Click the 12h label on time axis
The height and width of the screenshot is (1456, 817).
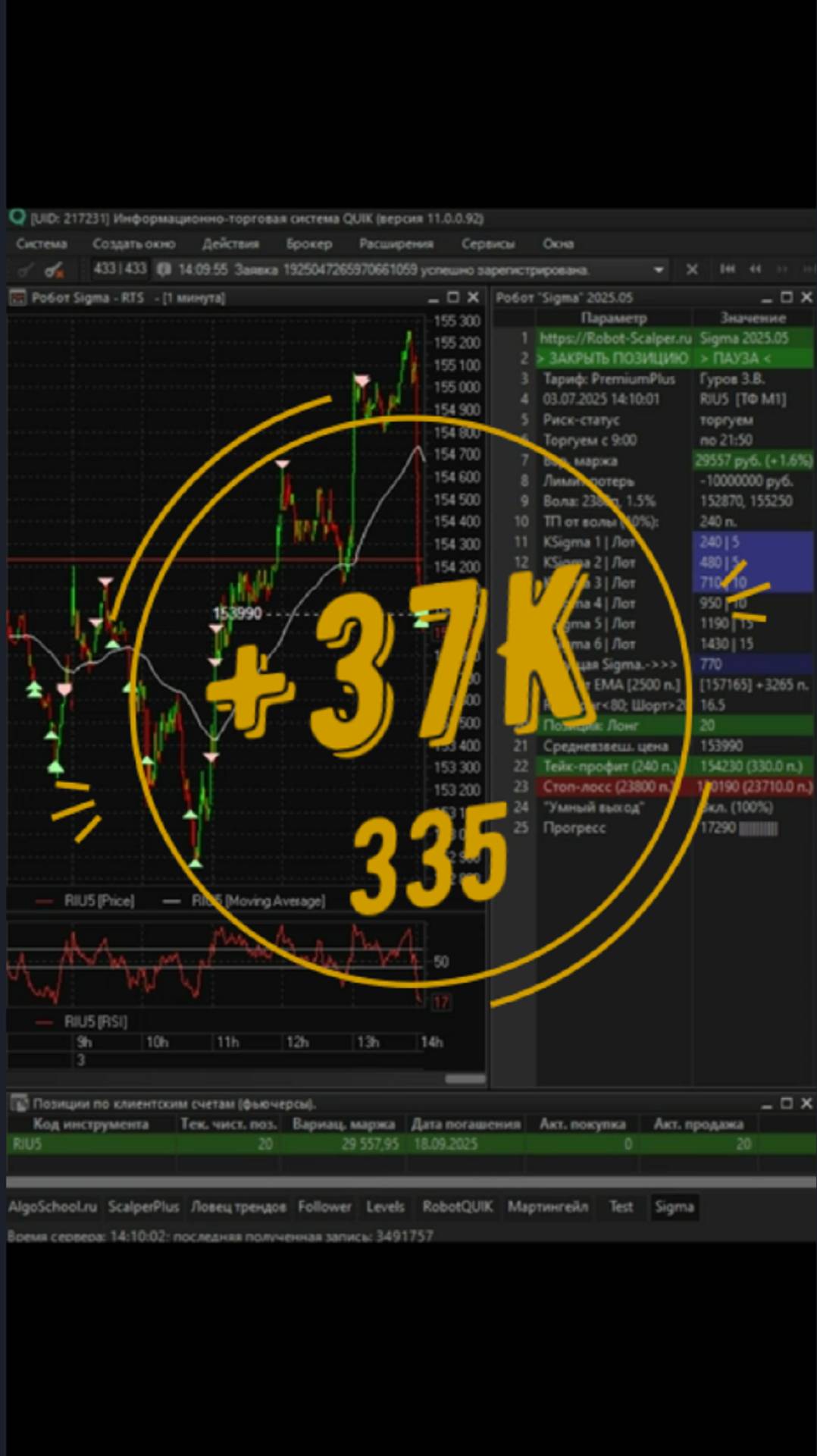(x=297, y=1042)
